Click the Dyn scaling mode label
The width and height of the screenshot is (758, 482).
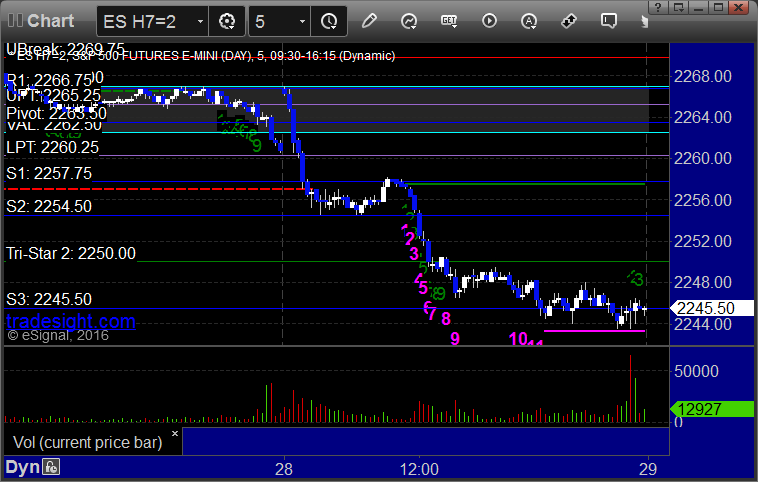pyautogui.click(x=22, y=467)
